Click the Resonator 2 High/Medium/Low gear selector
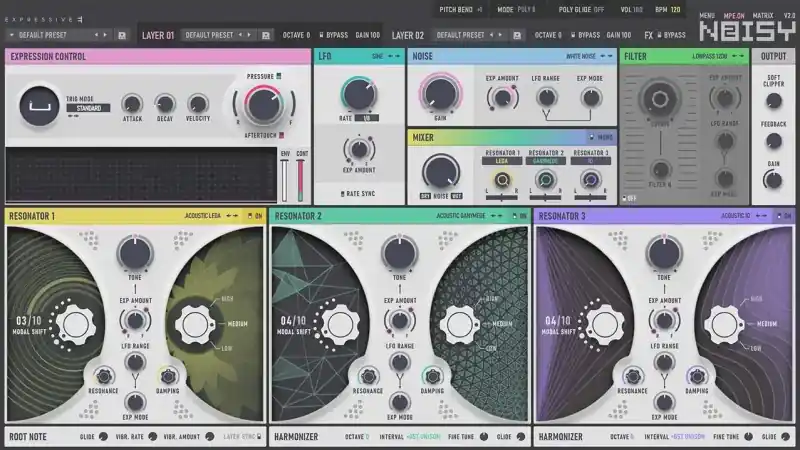The height and width of the screenshot is (450, 800). [460, 324]
